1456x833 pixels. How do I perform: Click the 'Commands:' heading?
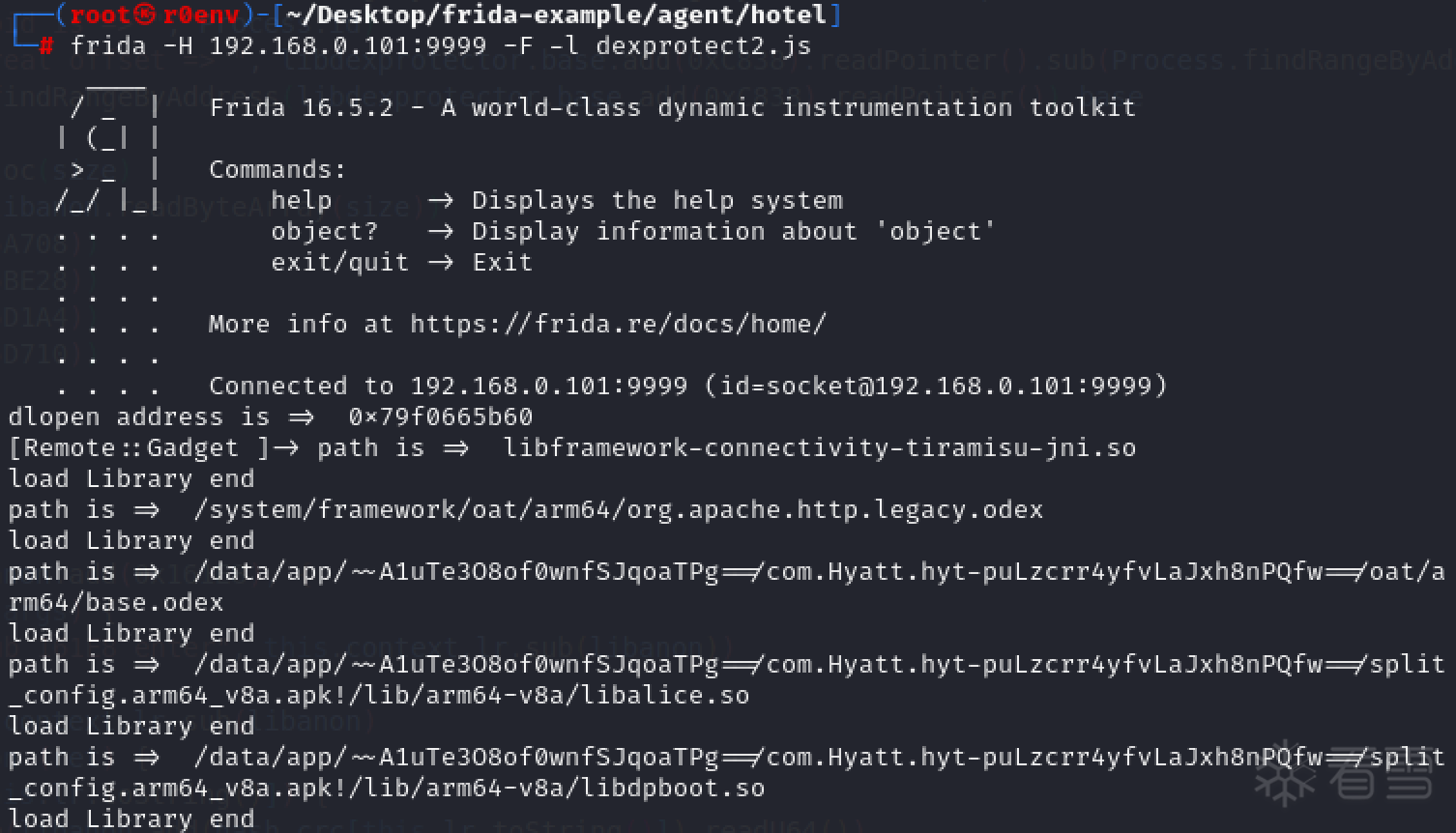click(x=277, y=169)
